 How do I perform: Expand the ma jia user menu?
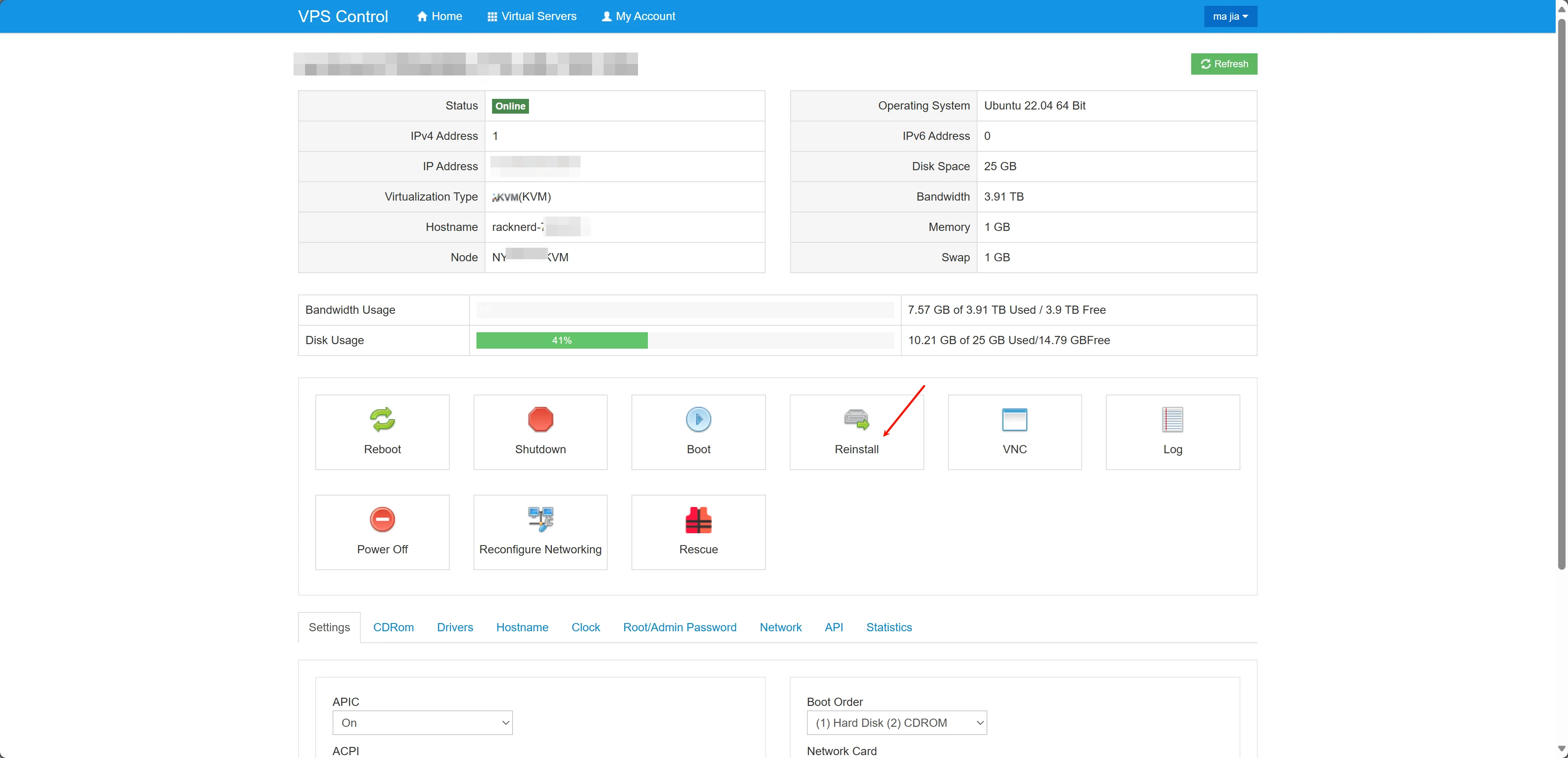pyautogui.click(x=1230, y=16)
